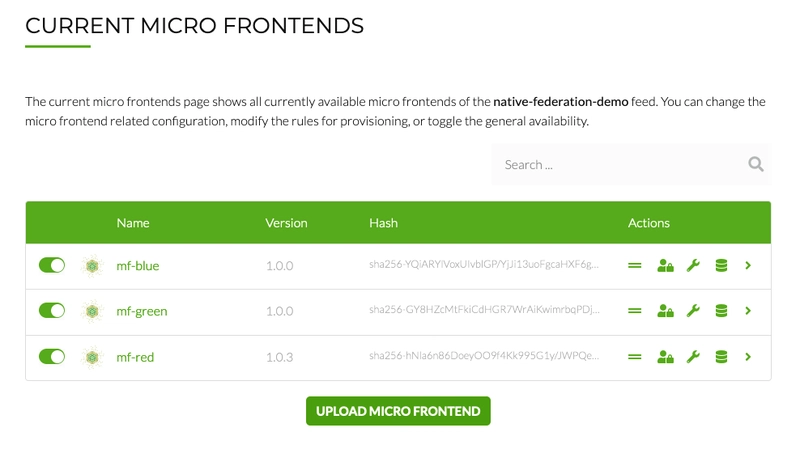Click the database icon in mf-red row
Screen dimensions: 800x449
point(721,357)
